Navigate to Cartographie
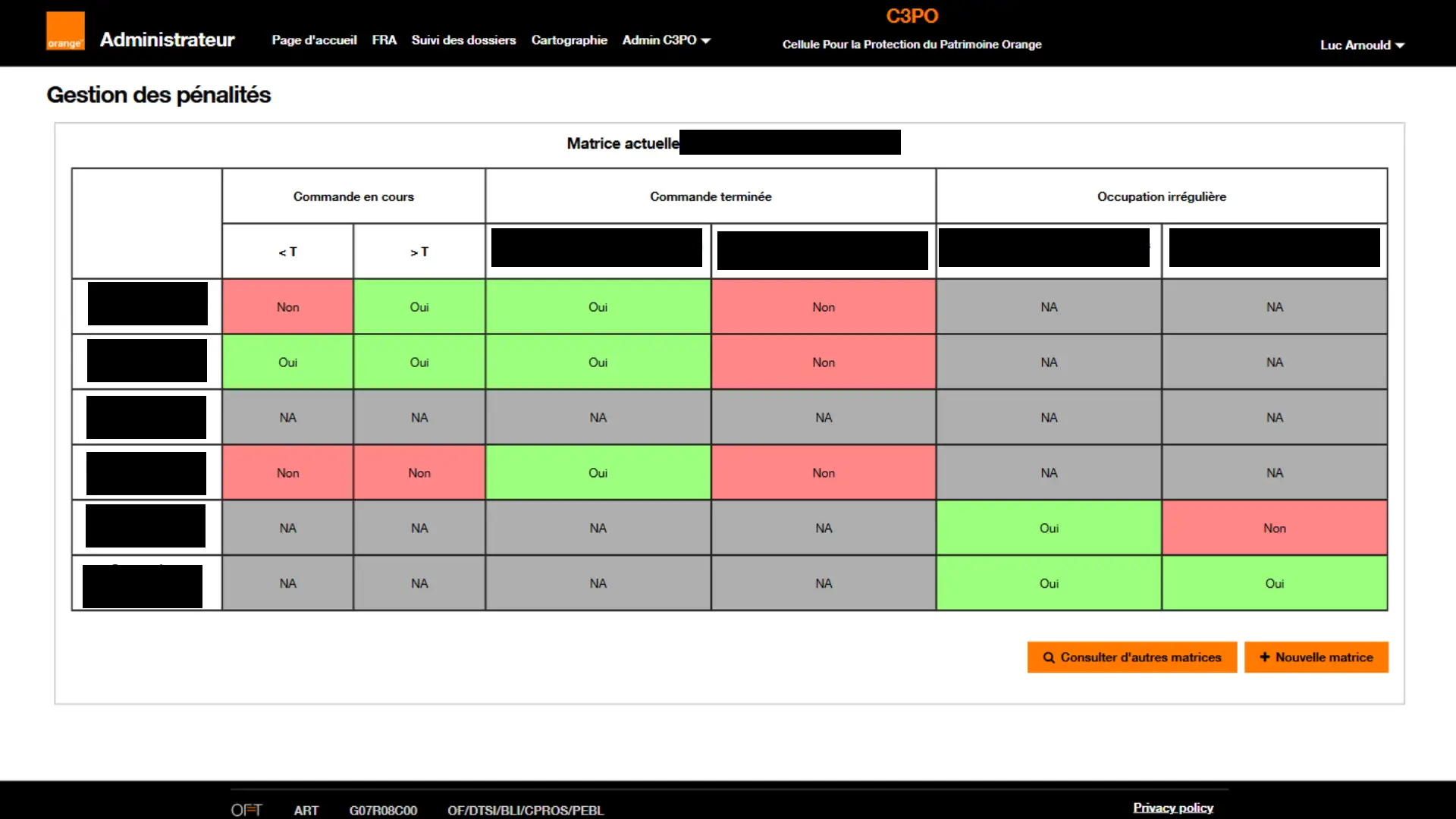Image resolution: width=1456 pixels, height=819 pixels. click(x=569, y=40)
